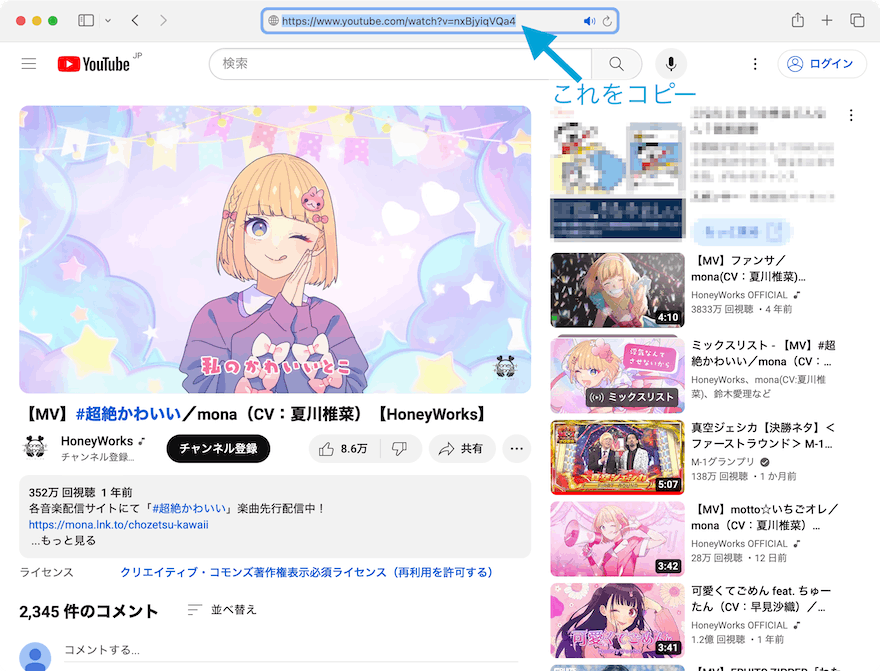Viewport: 880px width, 671px height.
Task: Open the ad's three-dot options menu
Action: tap(851, 115)
